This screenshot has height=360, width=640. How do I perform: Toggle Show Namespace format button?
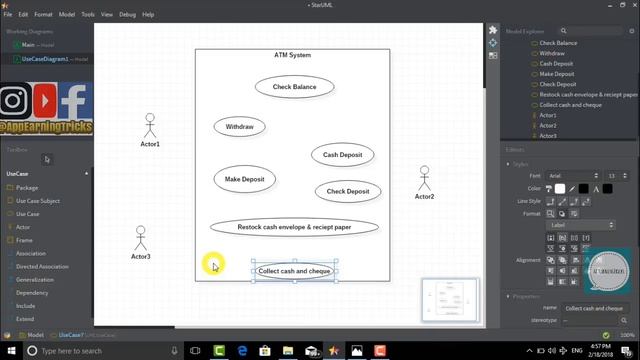[562, 238]
